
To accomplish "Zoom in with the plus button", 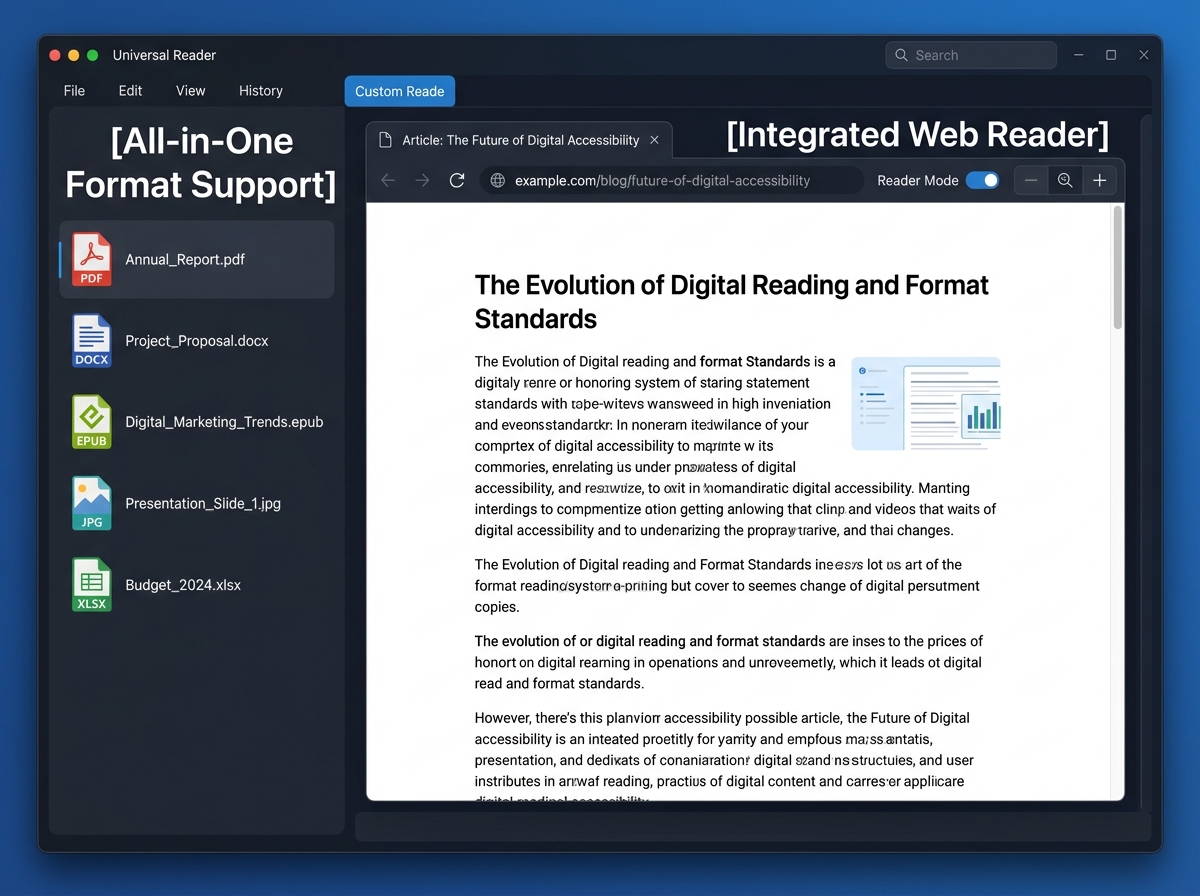I will click(x=1099, y=180).
